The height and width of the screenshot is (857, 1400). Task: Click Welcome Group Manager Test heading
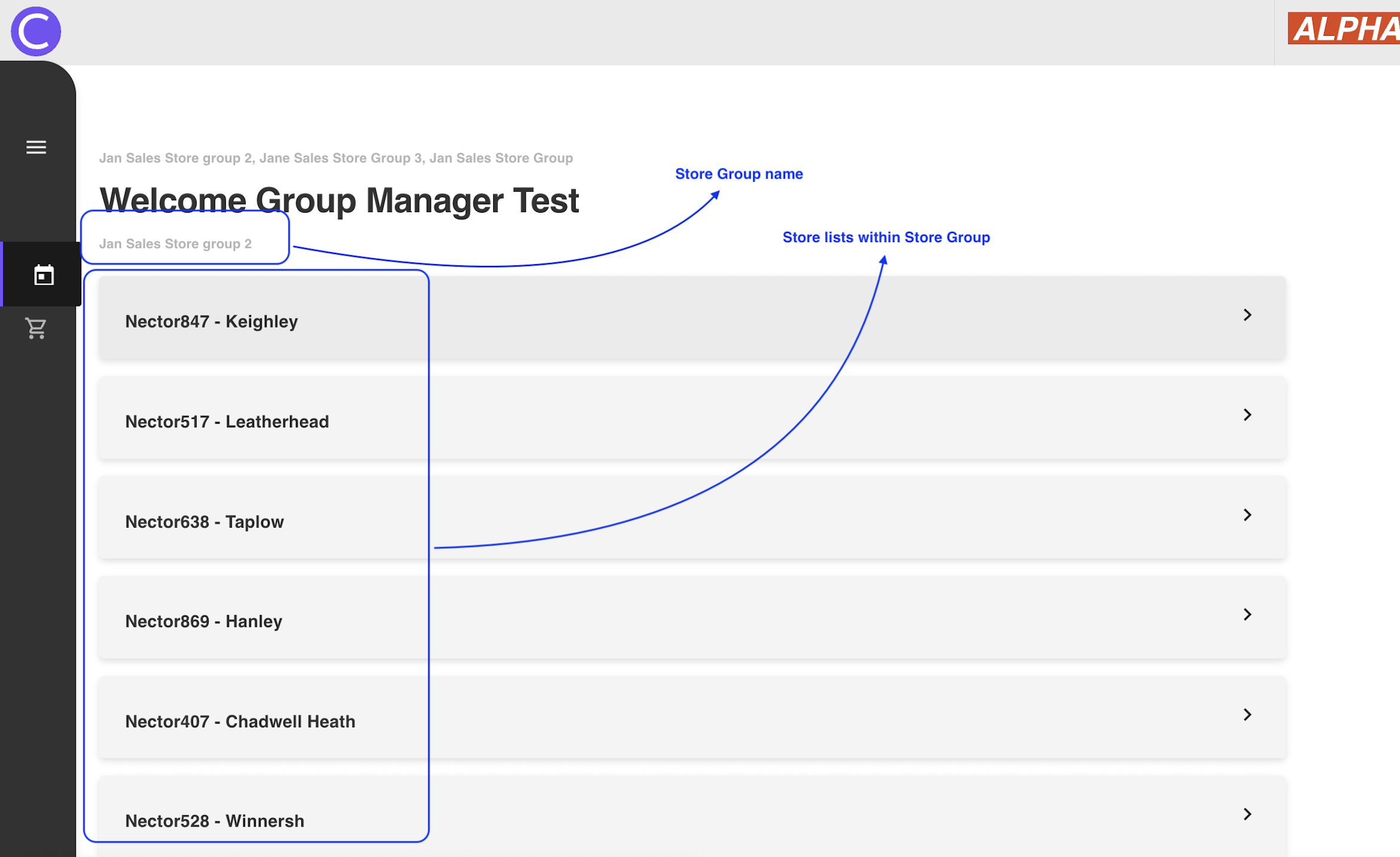point(339,200)
